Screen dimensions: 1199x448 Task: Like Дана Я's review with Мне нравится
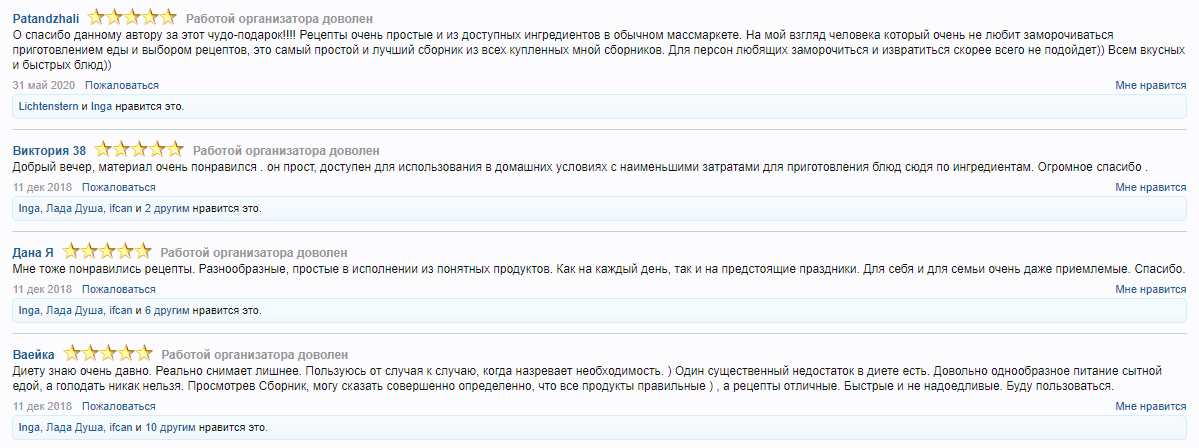coord(1150,289)
